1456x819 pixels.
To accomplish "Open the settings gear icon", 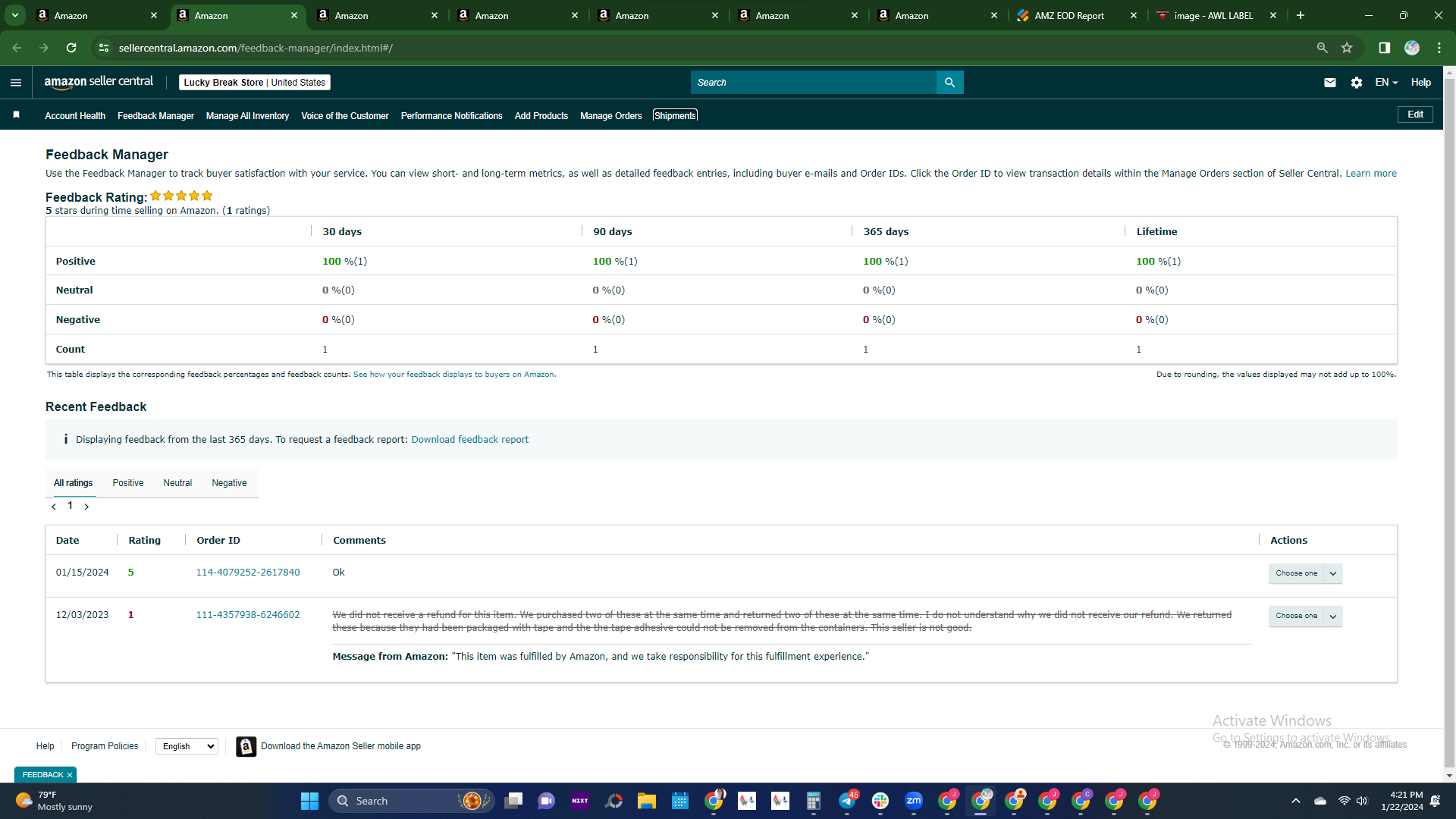I will click(1357, 83).
